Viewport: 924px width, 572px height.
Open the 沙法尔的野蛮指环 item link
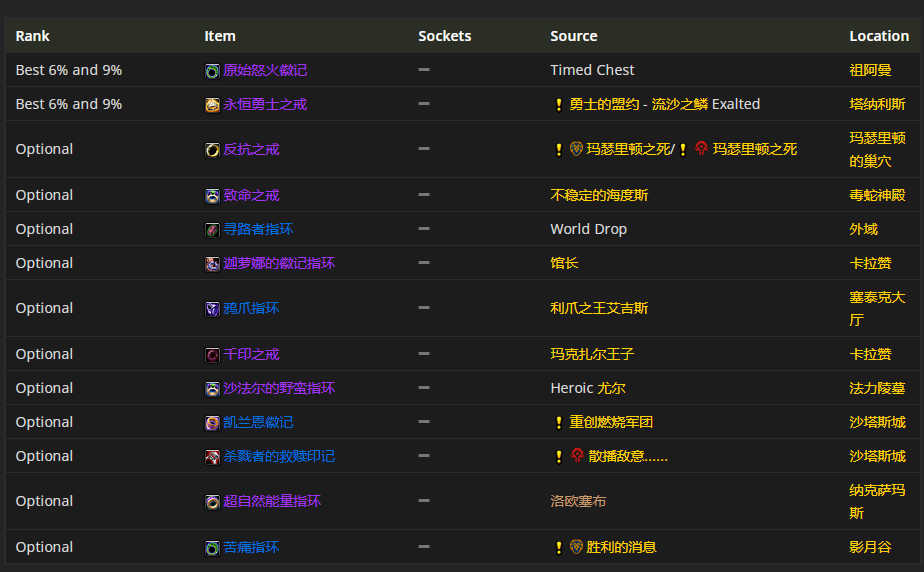279,388
